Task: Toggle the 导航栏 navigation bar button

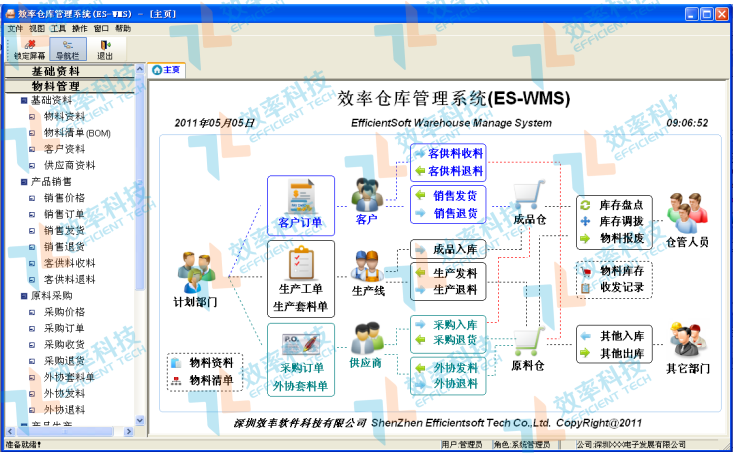Action: pyautogui.click(x=66, y=44)
